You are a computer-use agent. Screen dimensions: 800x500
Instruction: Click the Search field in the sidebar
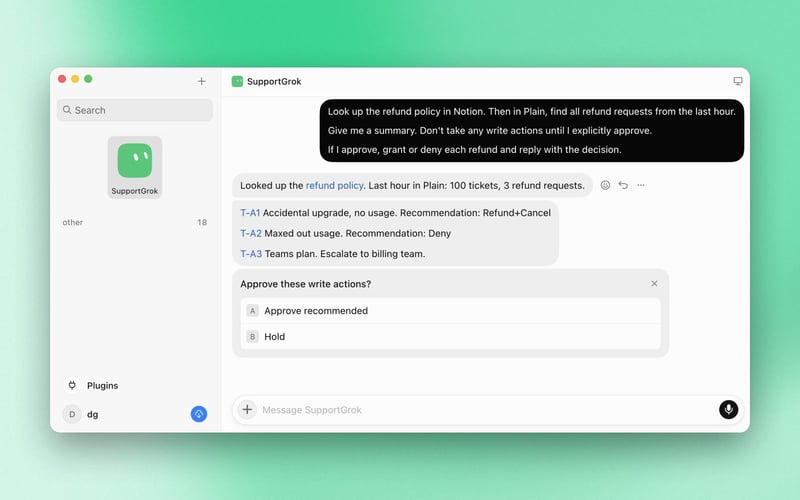click(x=135, y=110)
